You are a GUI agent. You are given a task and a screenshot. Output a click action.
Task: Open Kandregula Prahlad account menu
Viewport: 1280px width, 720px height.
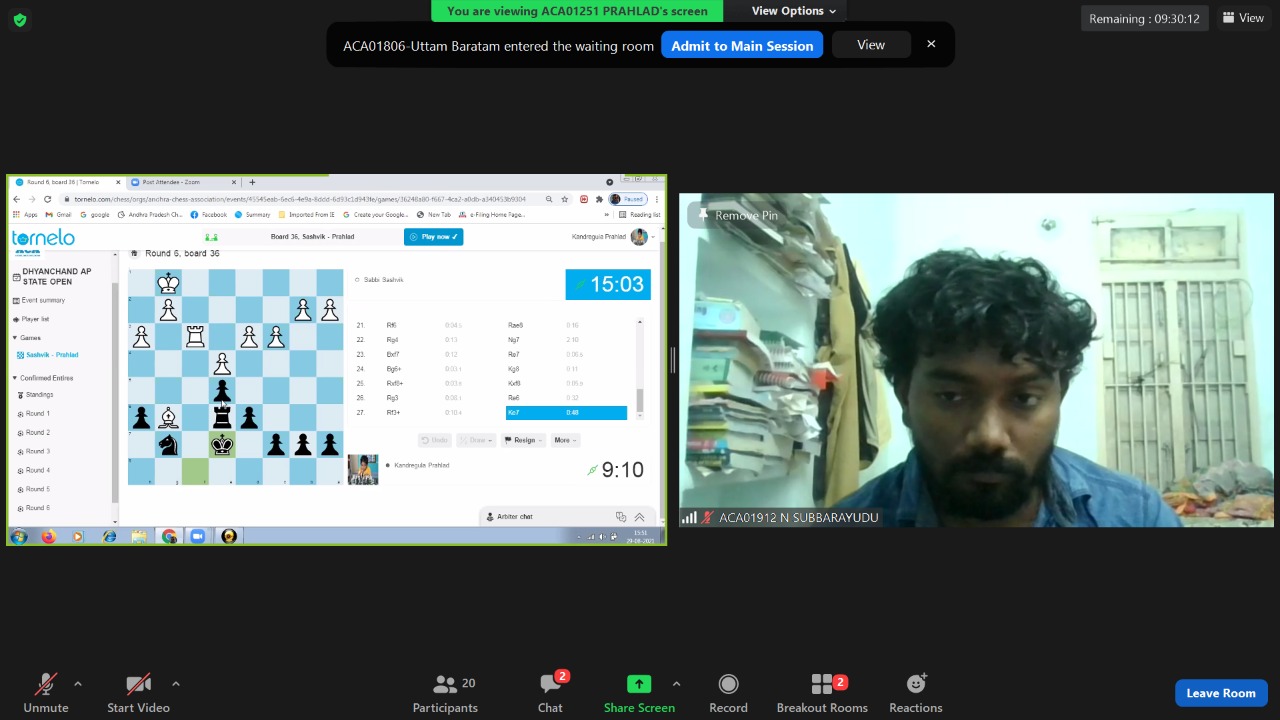tap(613, 237)
